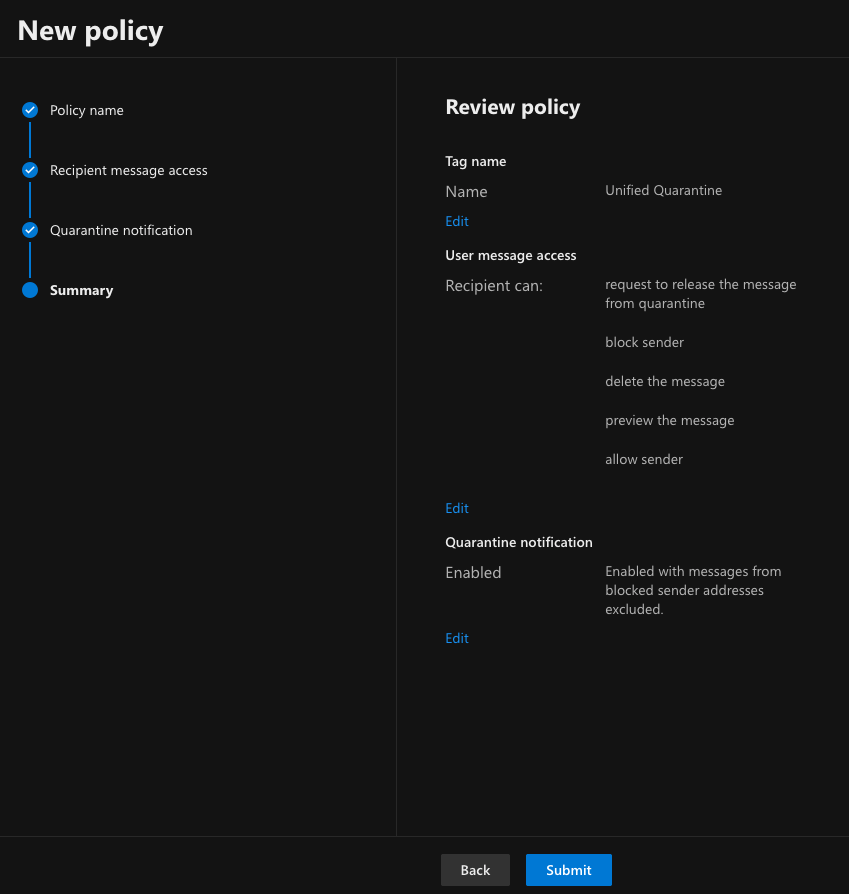Switch to the Quarantine notification step
The width and height of the screenshot is (849, 894).
121,230
